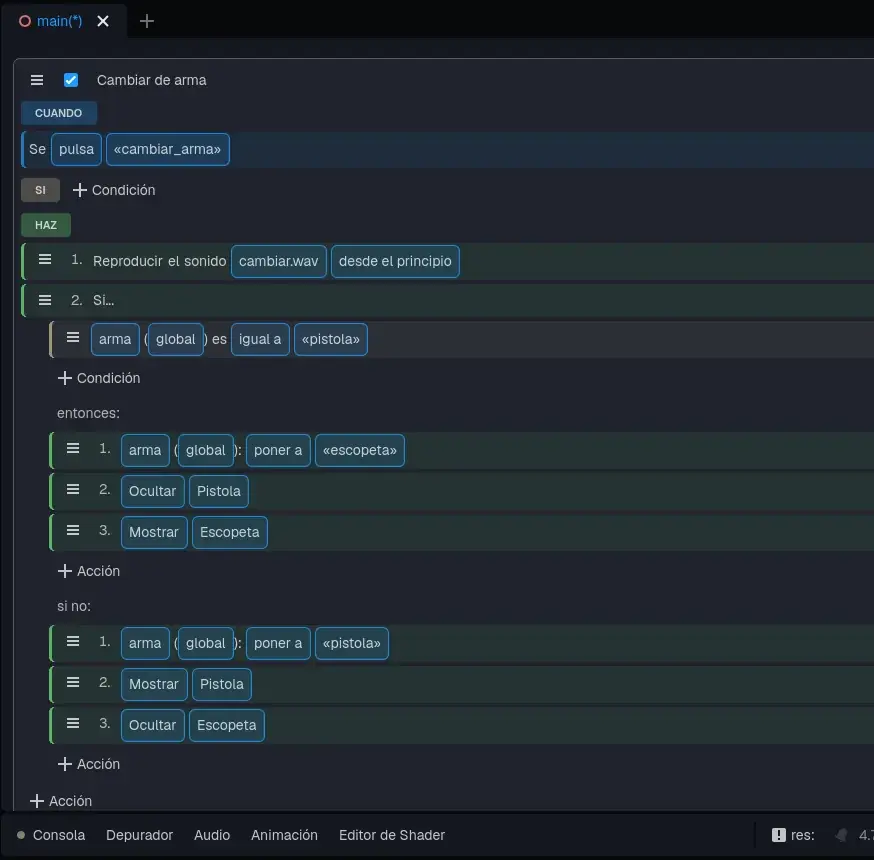The width and height of the screenshot is (874, 860).
Task: Add a new tab with plus button
Action: [147, 21]
